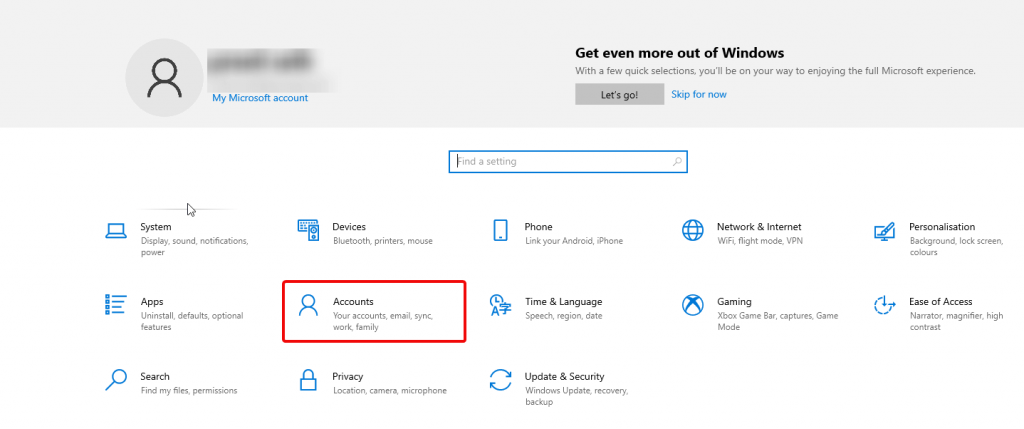
Task: Click 'Speech, region, date' description
Action: click(564, 316)
